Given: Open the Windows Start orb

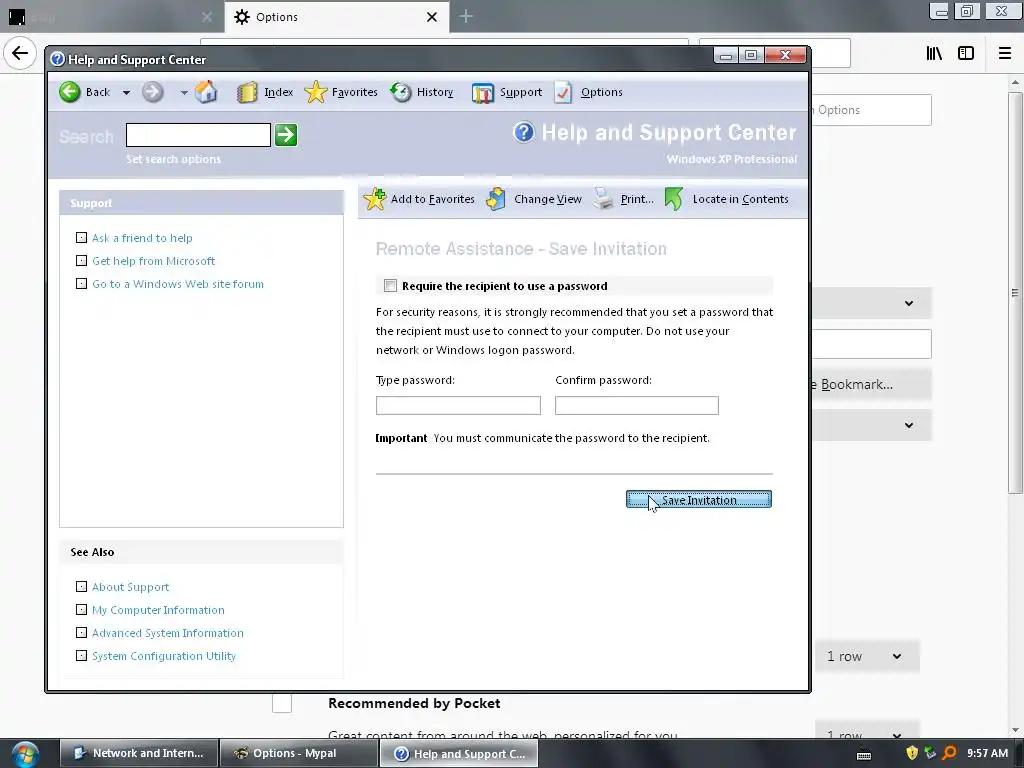Looking at the screenshot, I should (25, 754).
